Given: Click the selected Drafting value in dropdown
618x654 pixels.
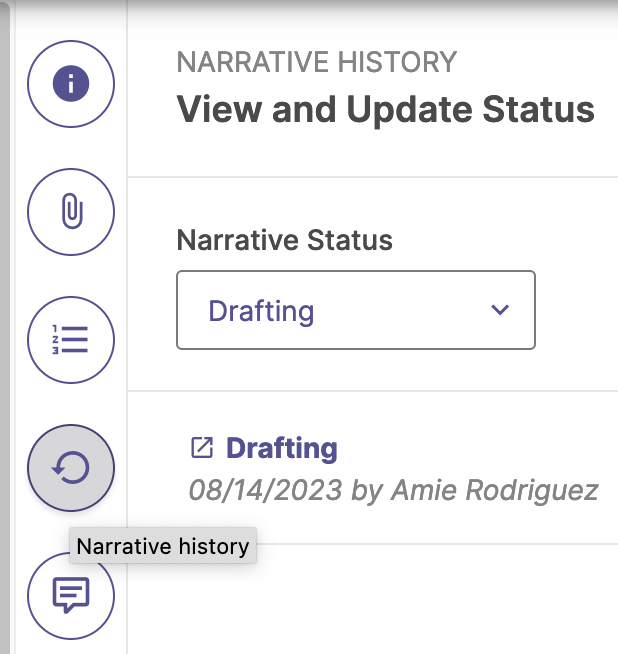Looking at the screenshot, I should (261, 311).
